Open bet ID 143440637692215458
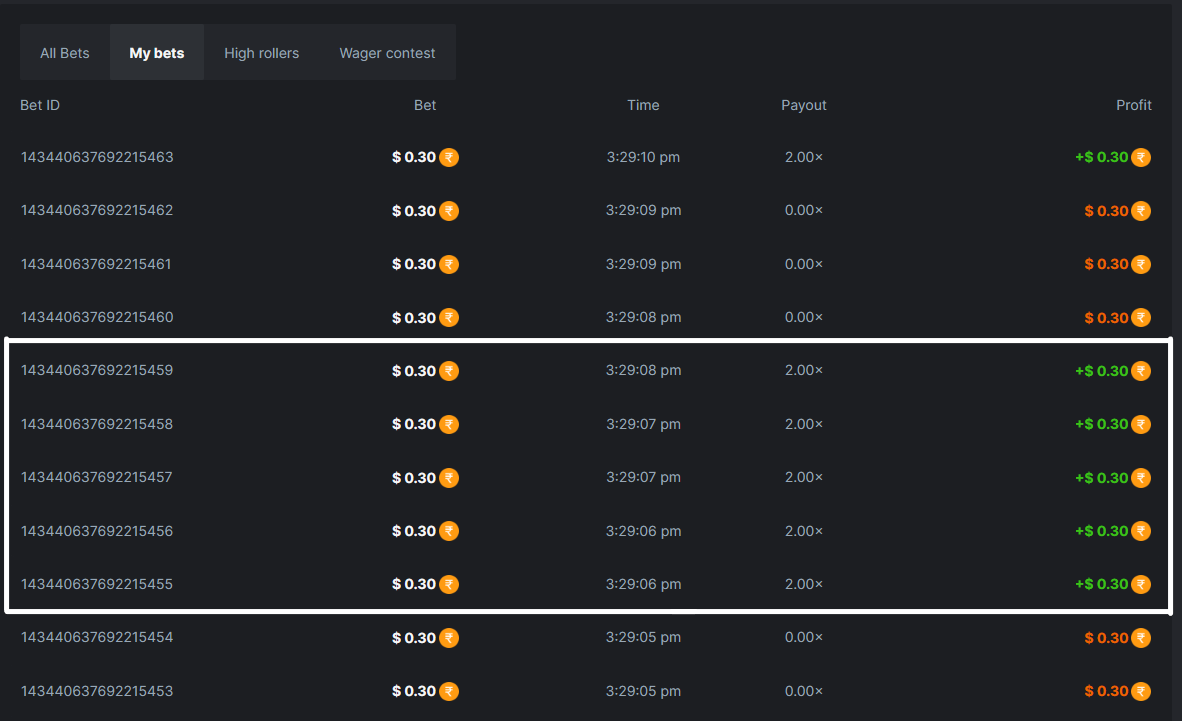Screen dimensions: 1182x721 97,424
